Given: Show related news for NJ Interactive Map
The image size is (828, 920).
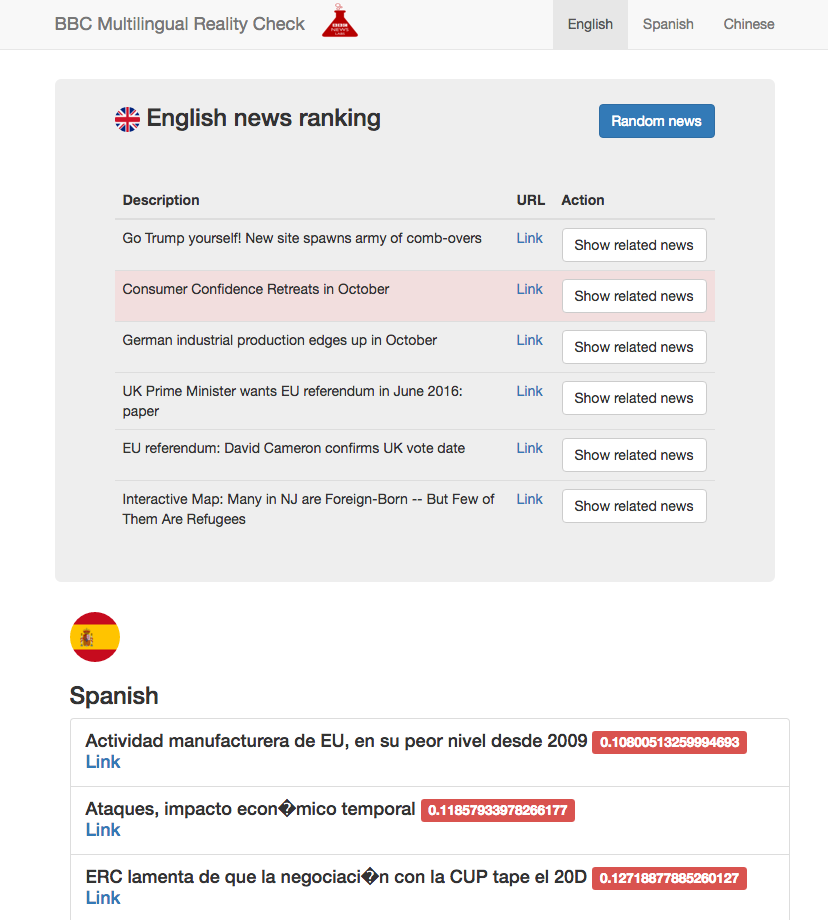Looking at the screenshot, I should click(634, 506).
